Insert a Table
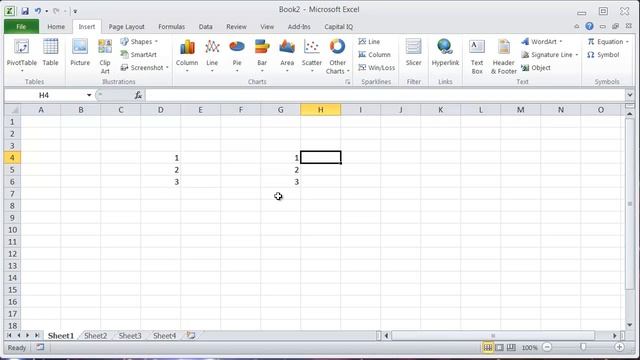Image resolution: width=640 pixels, height=360 pixels. [x=51, y=53]
